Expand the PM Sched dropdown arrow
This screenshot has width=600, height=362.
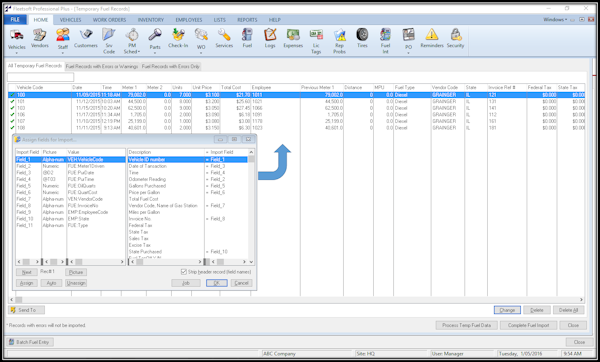pos(139,52)
